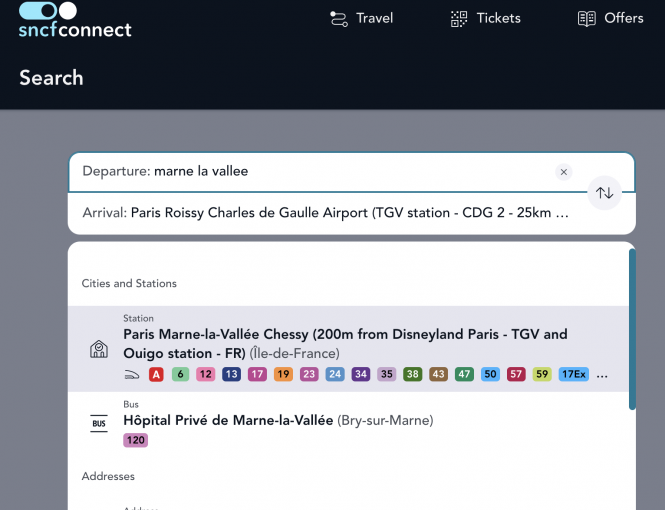
Task: Click the lilac line 35 badge
Action: [387, 374]
